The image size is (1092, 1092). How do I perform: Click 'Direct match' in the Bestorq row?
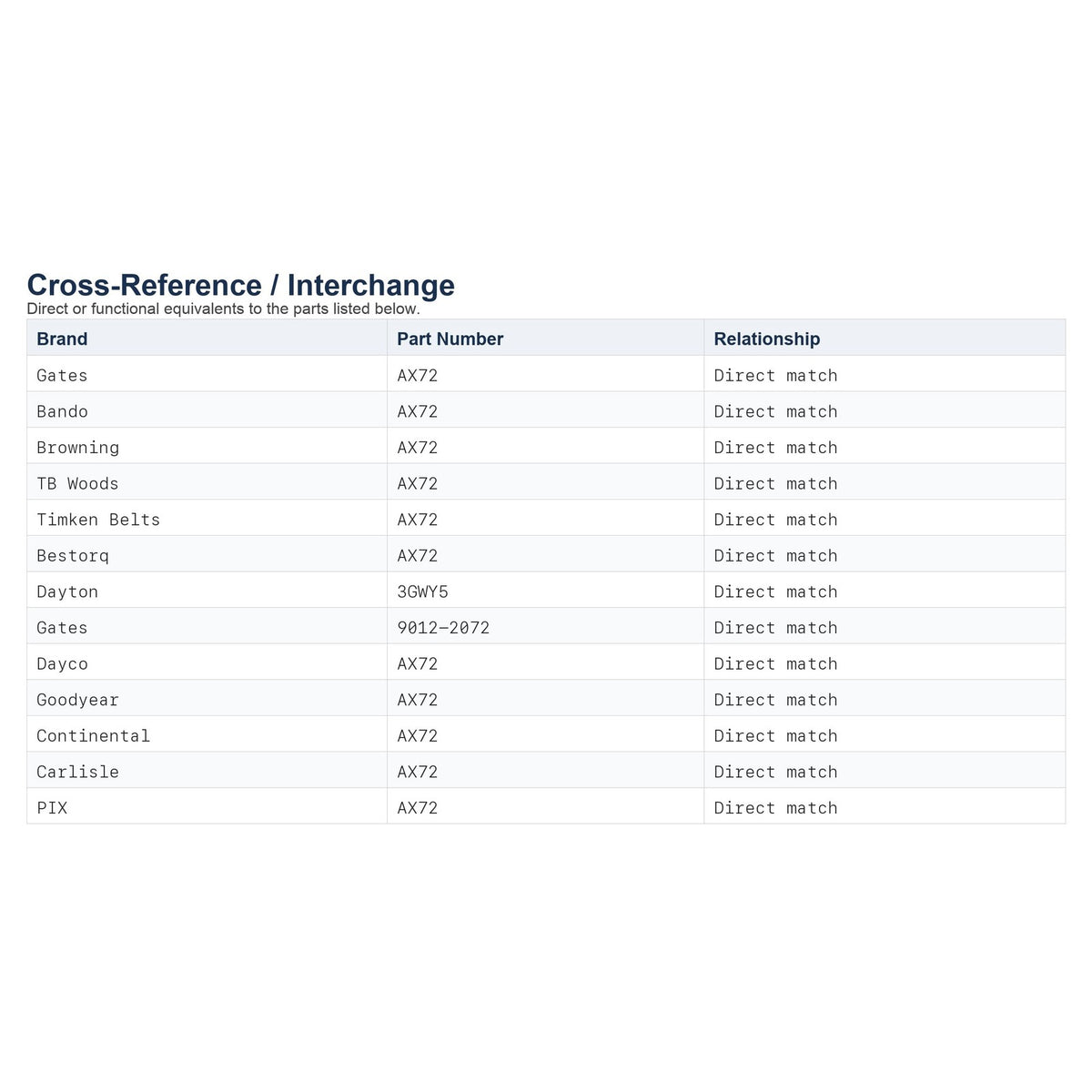775,556
